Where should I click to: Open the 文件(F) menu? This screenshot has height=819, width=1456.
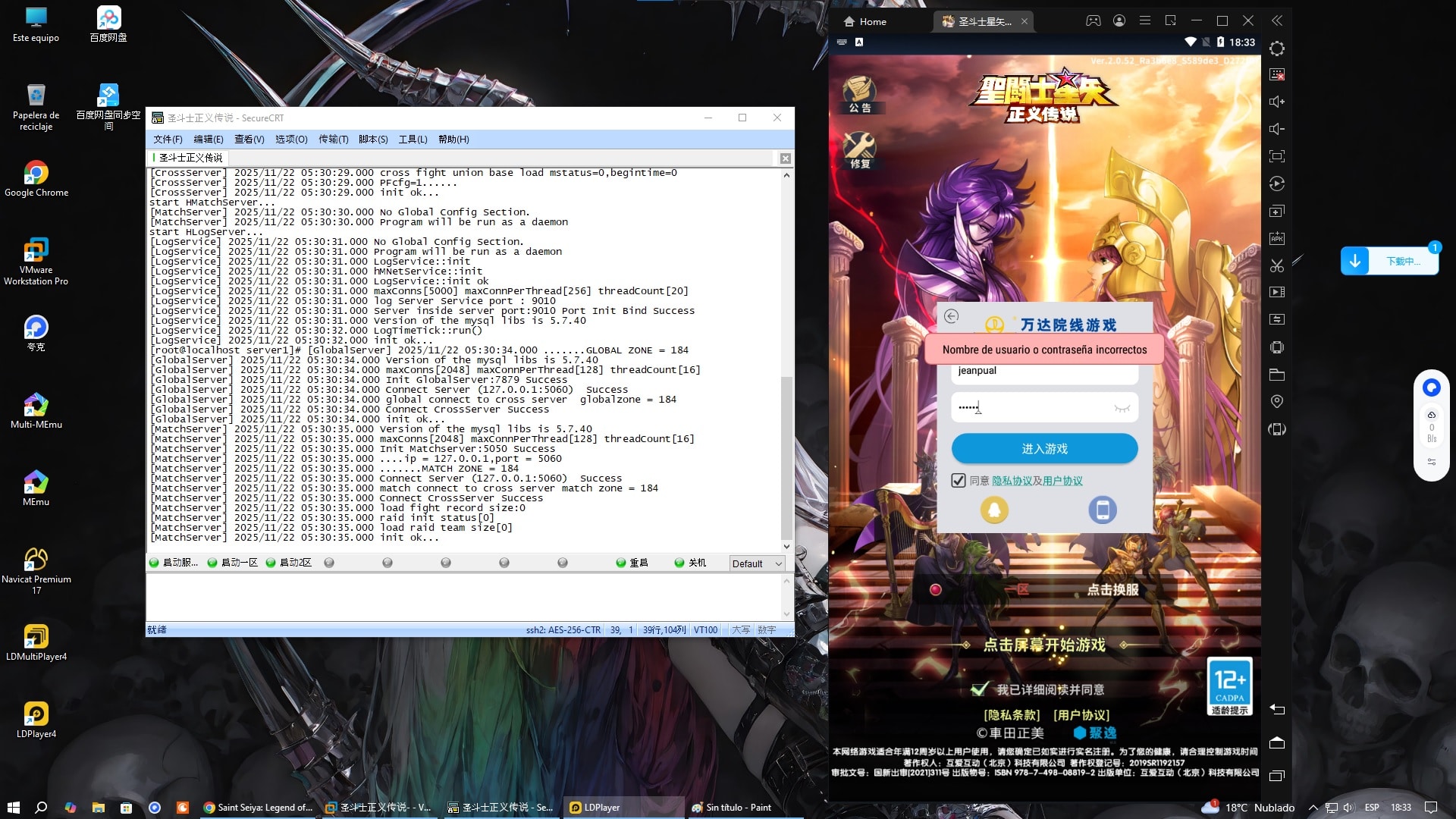[x=168, y=140]
